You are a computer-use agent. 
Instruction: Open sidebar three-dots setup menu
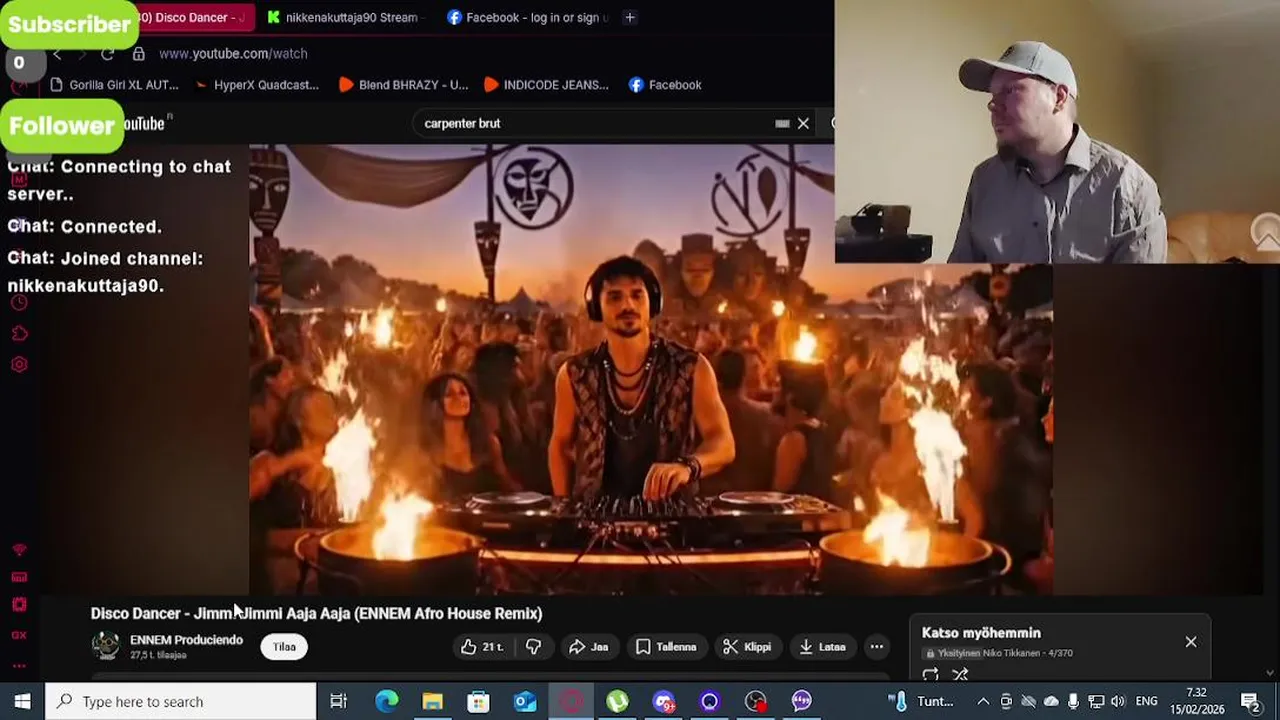pyautogui.click(x=19, y=665)
